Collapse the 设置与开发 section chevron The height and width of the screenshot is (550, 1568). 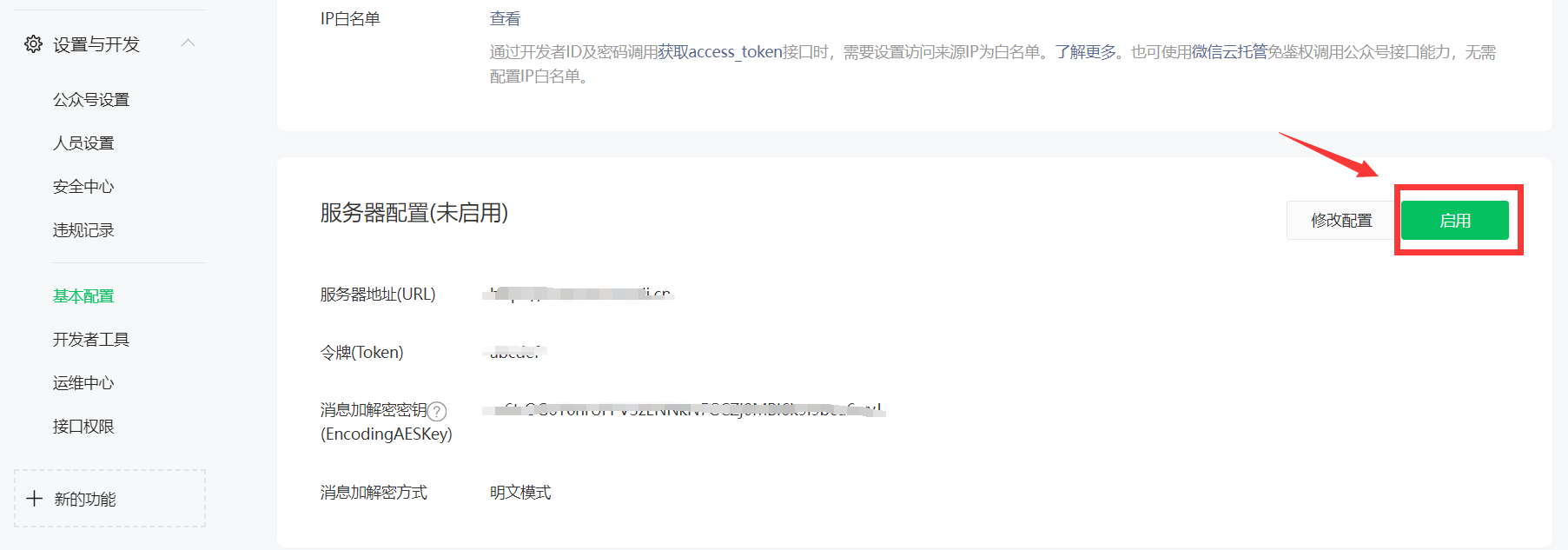point(188,43)
